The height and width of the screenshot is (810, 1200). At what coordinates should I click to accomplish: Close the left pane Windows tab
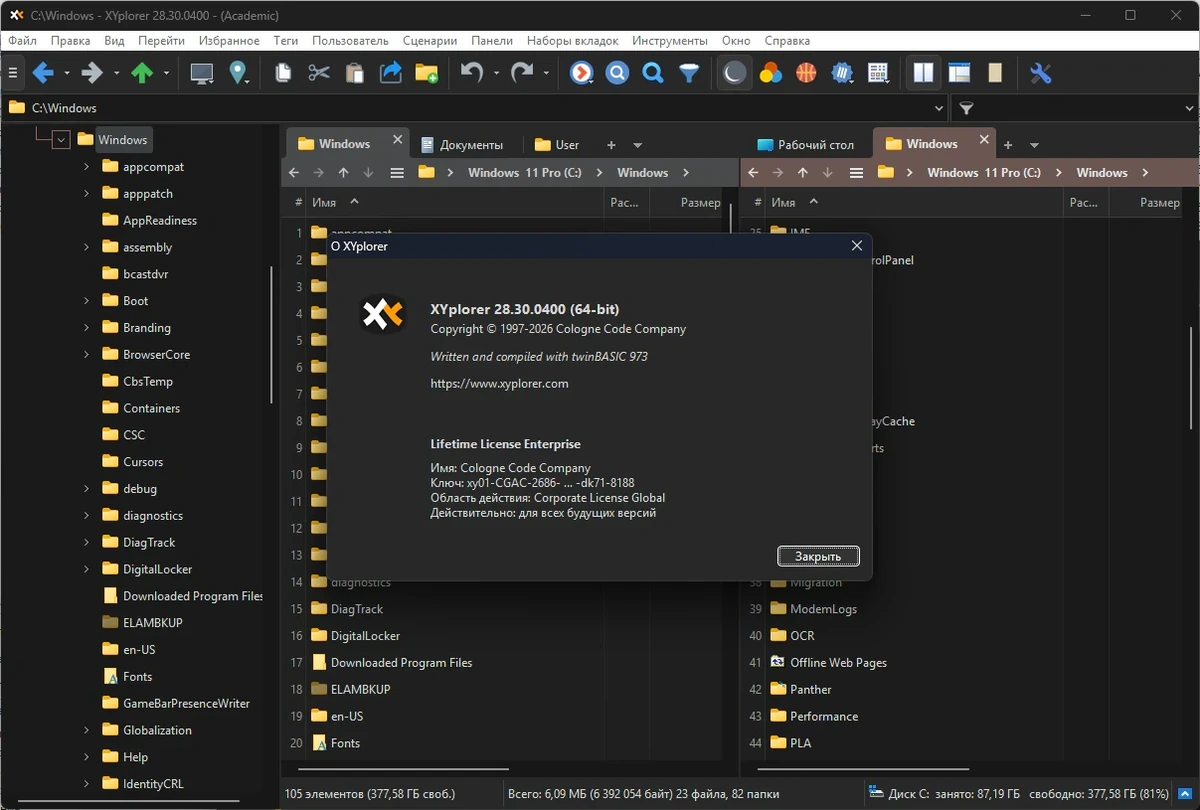click(x=397, y=141)
